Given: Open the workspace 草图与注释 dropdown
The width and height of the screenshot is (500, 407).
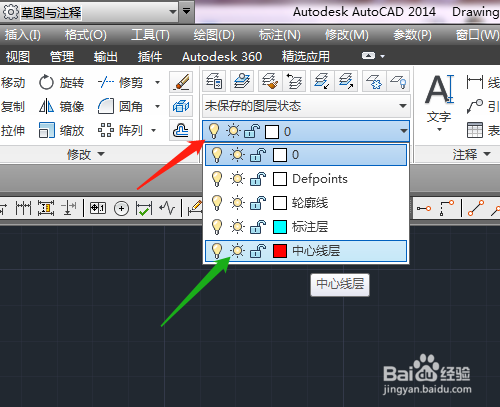Looking at the screenshot, I should (x=173, y=12).
